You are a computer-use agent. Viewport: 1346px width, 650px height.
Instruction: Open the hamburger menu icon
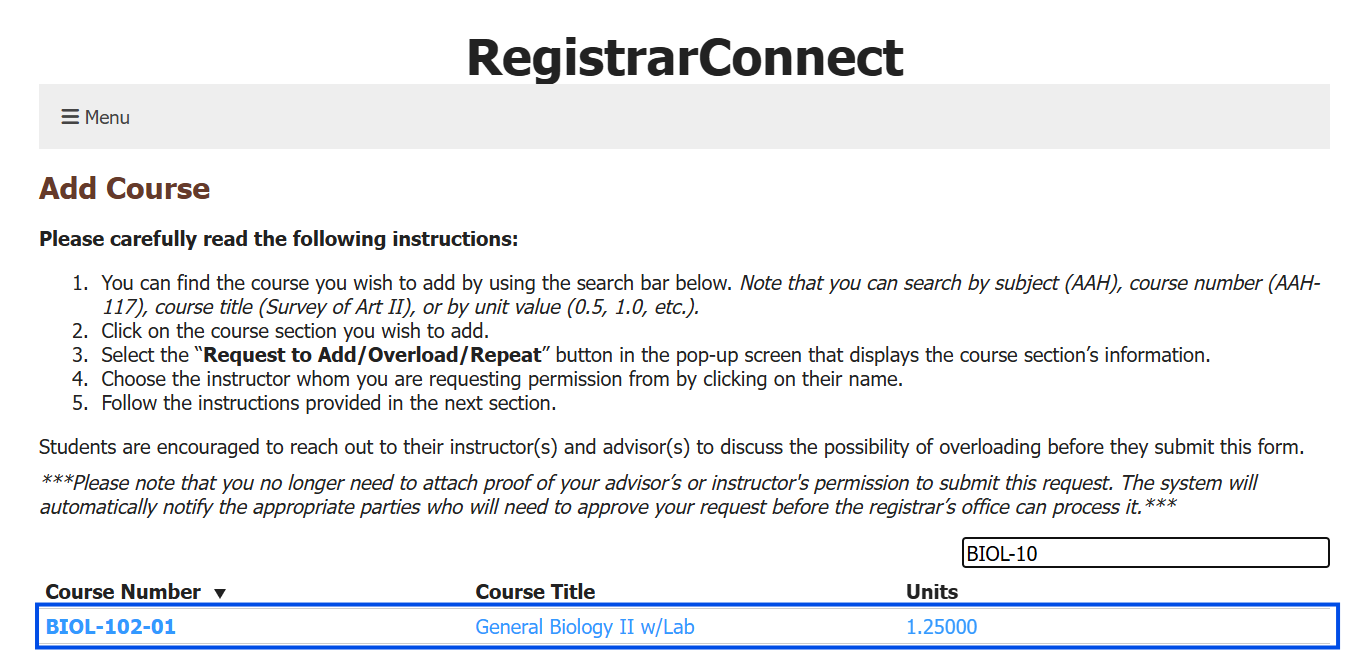(x=70, y=117)
